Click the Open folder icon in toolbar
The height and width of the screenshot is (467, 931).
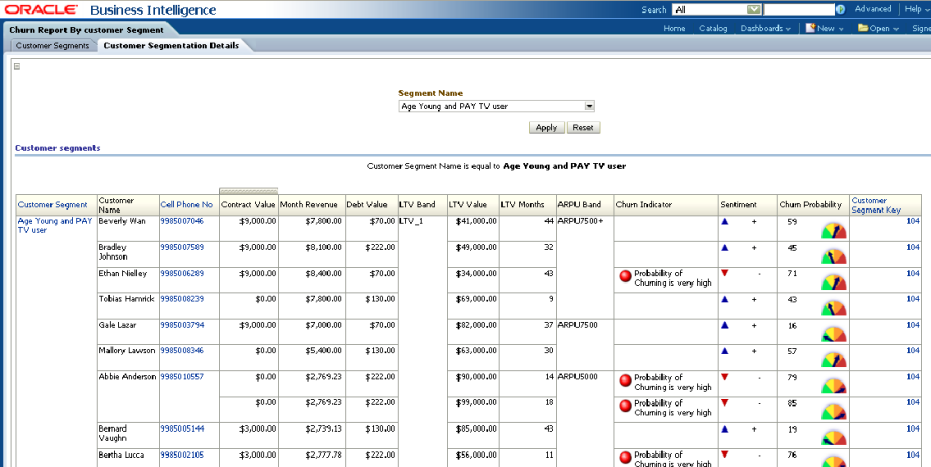863,28
